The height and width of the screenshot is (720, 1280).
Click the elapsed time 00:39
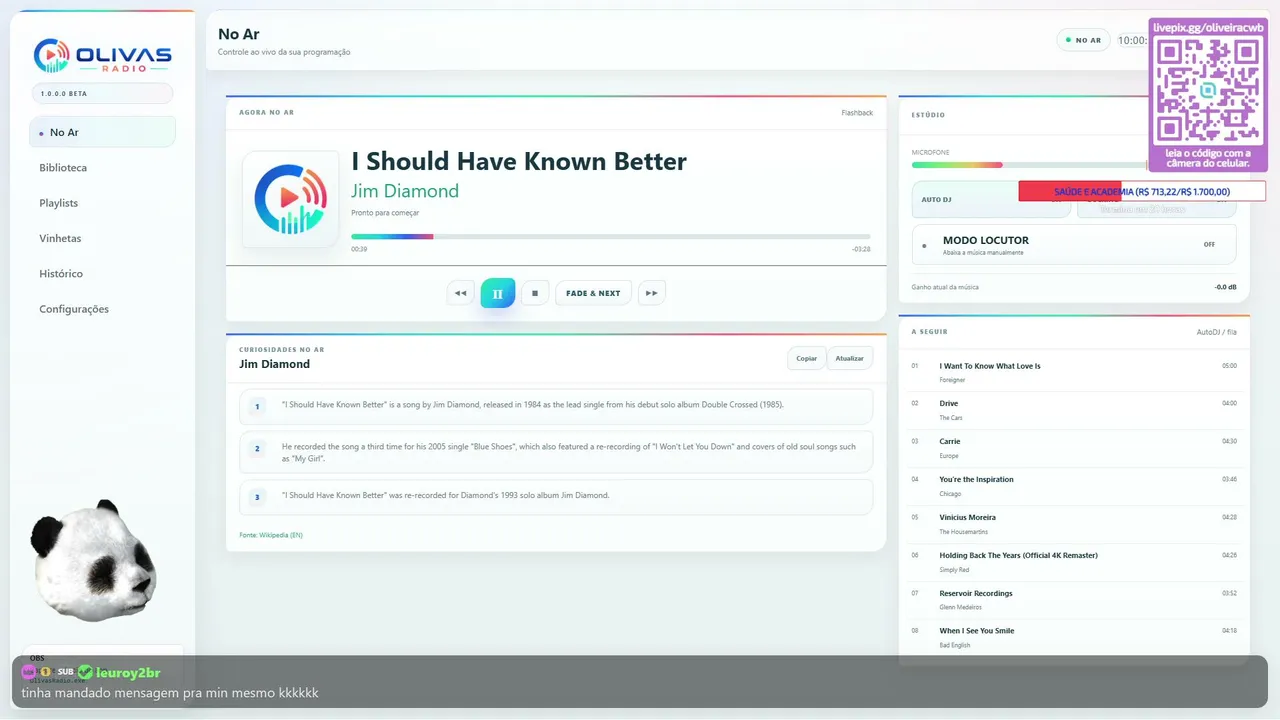click(359, 249)
